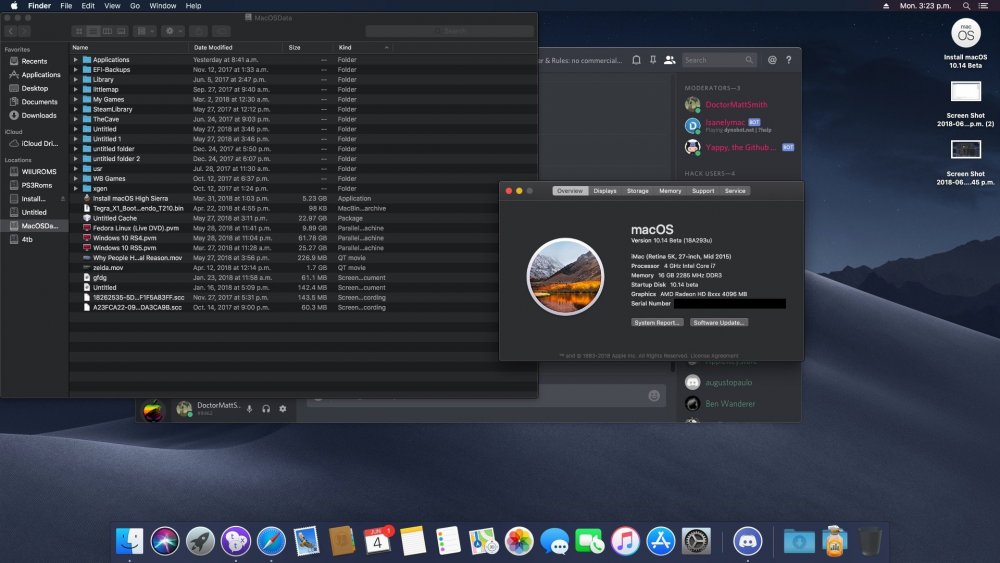The image size is (1000, 563).
Task: Launch Siri from the dock
Action: pyautogui.click(x=165, y=541)
